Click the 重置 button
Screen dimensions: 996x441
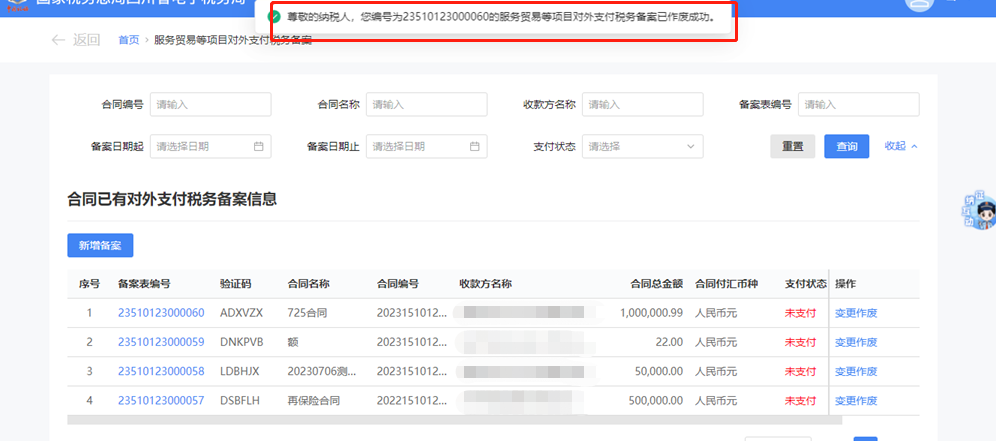792,146
